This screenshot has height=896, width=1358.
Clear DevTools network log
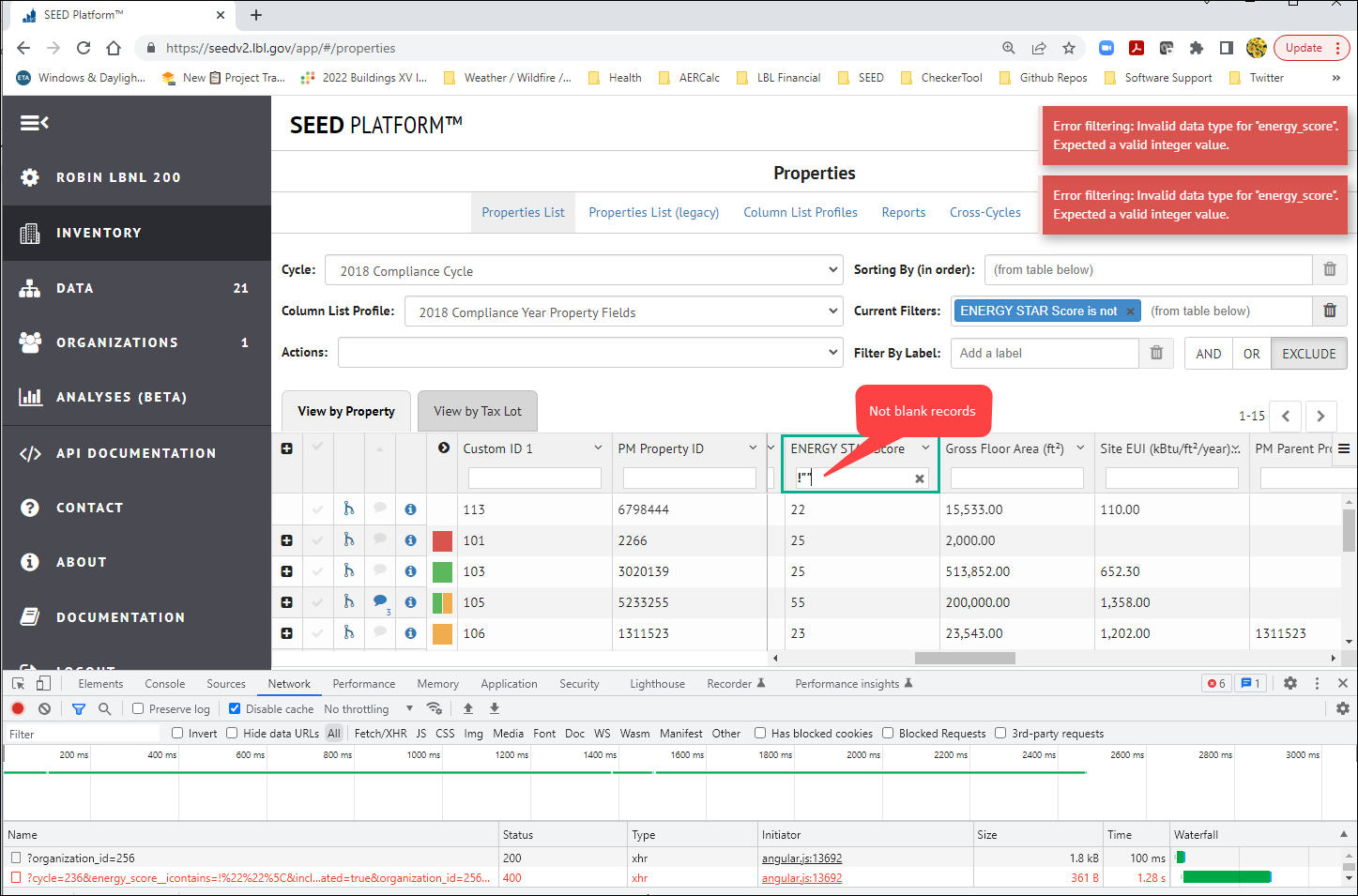pyautogui.click(x=44, y=708)
